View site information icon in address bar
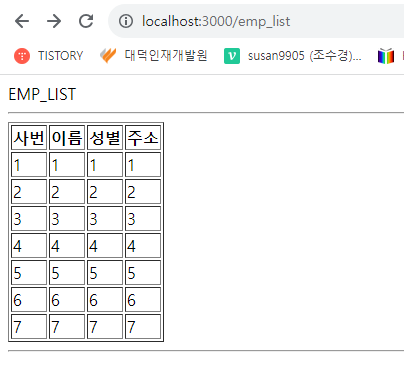This screenshot has height=379, width=404. (126, 21)
